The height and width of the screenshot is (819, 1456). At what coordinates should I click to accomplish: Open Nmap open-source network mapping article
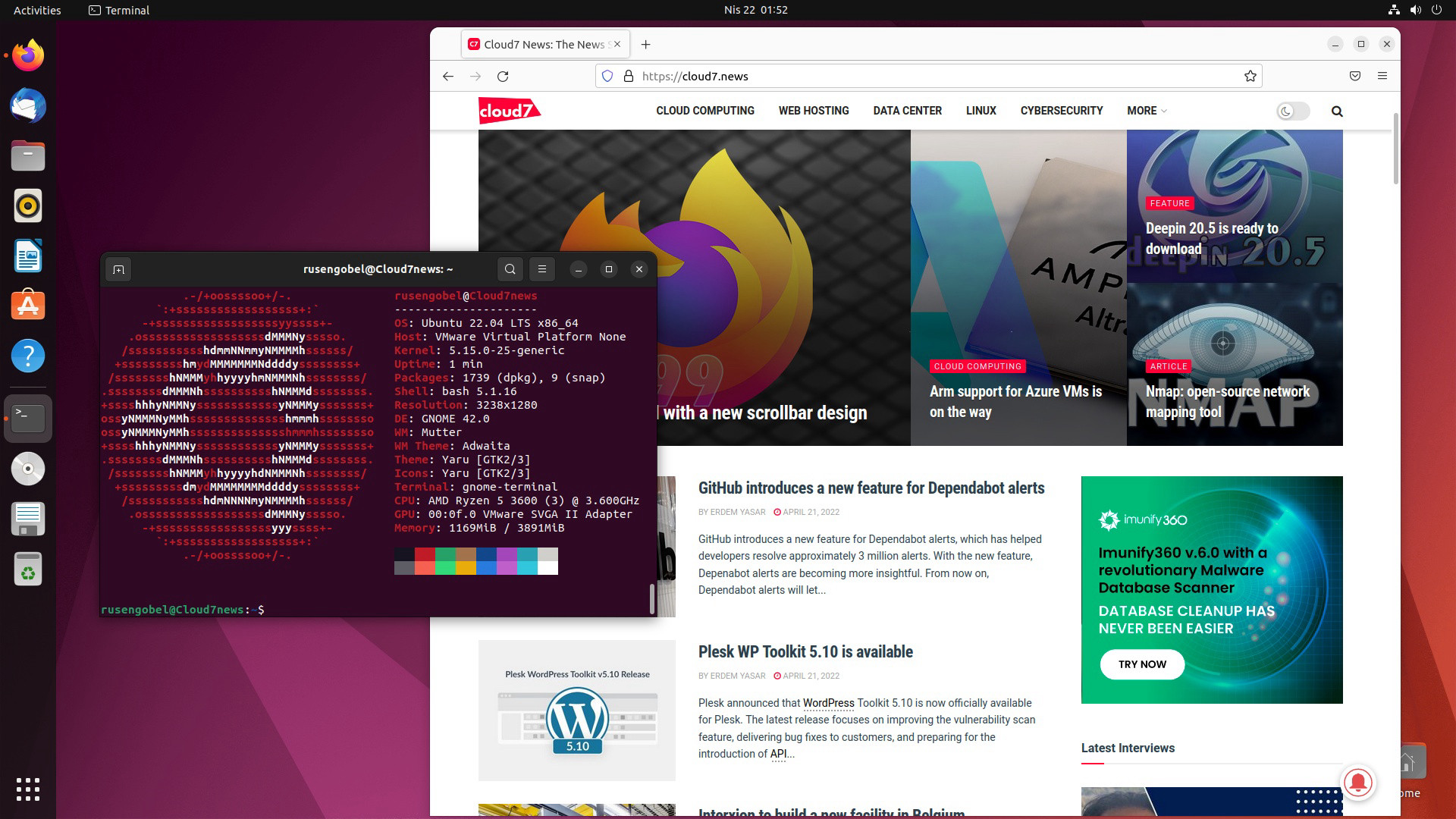[x=1227, y=401]
